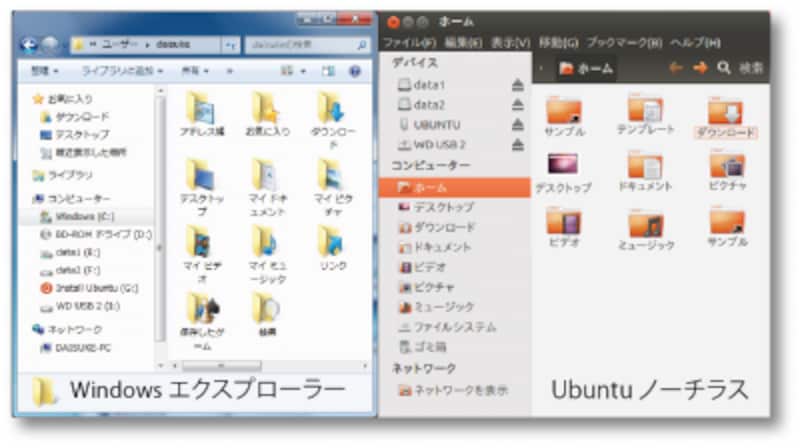Select ミュージック in Nautilus sidebar
800x448 pixels.
point(437,307)
